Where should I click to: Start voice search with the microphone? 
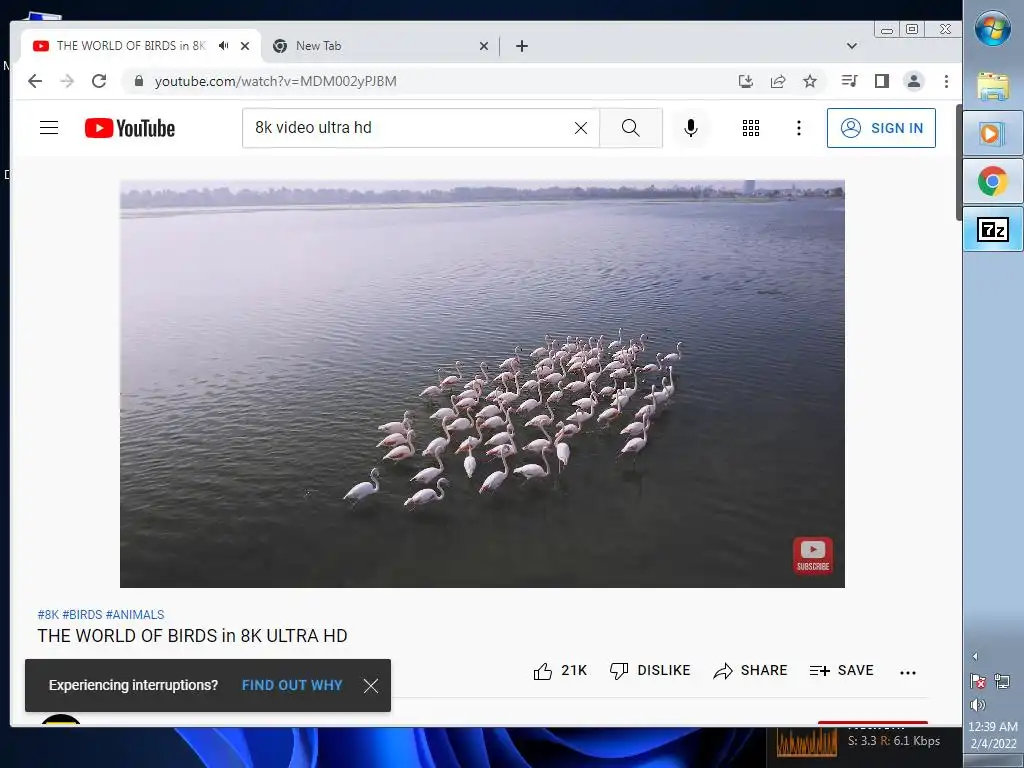click(x=691, y=128)
